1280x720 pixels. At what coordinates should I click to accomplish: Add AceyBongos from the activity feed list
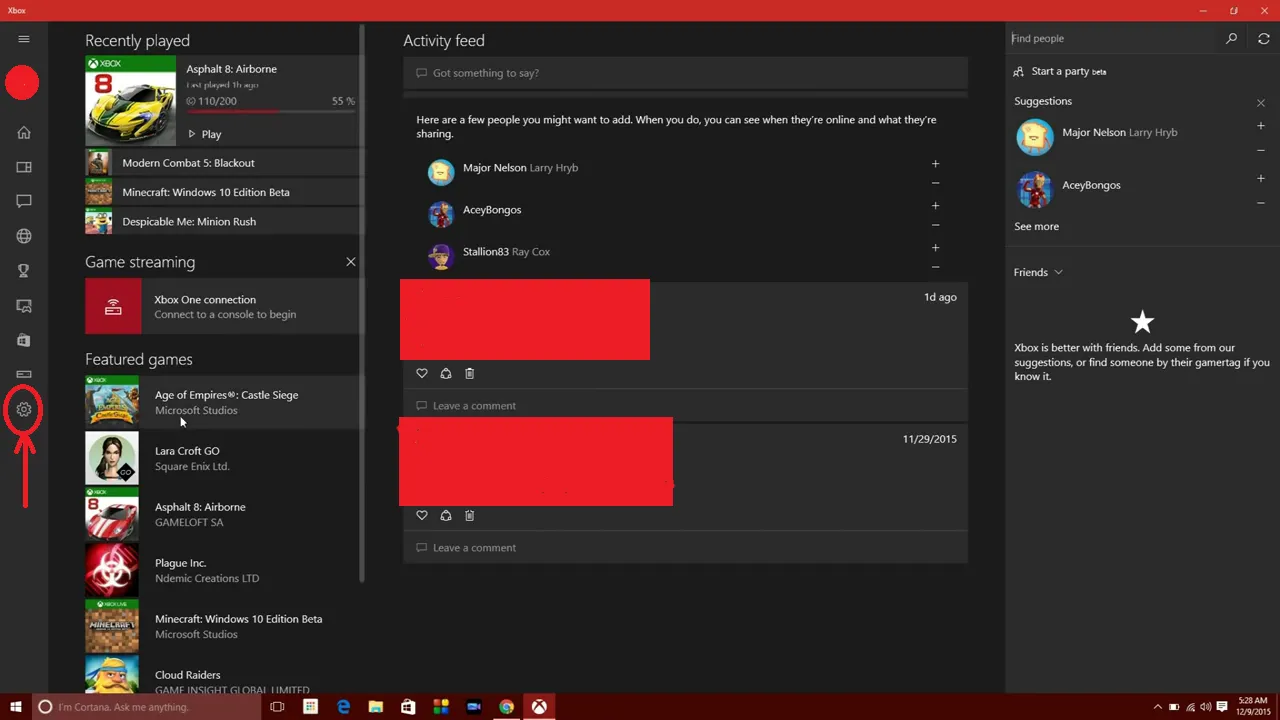pyautogui.click(x=936, y=205)
